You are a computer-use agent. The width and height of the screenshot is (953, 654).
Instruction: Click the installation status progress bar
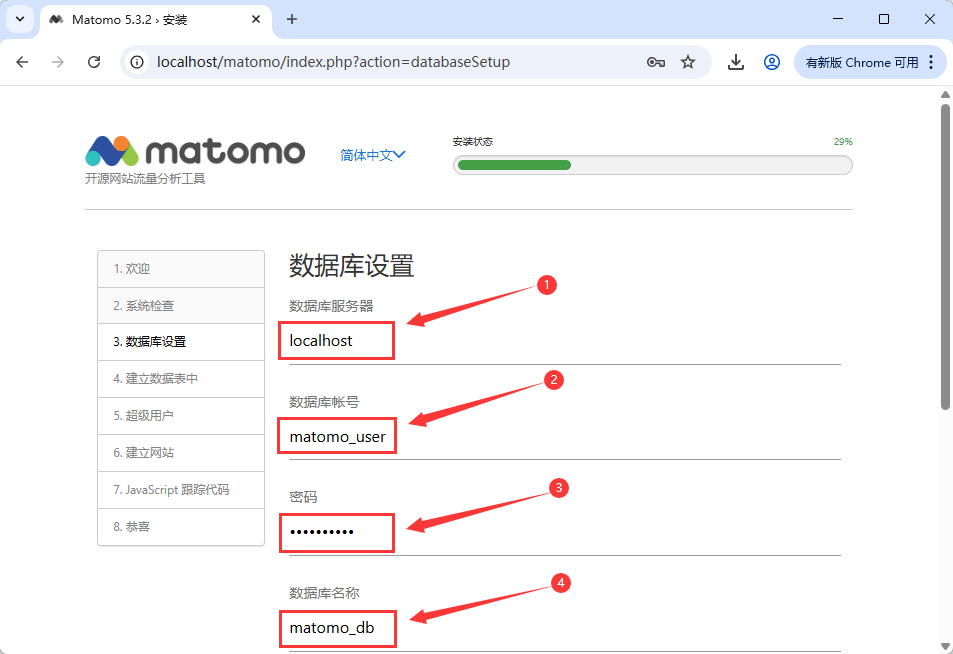(x=652, y=165)
